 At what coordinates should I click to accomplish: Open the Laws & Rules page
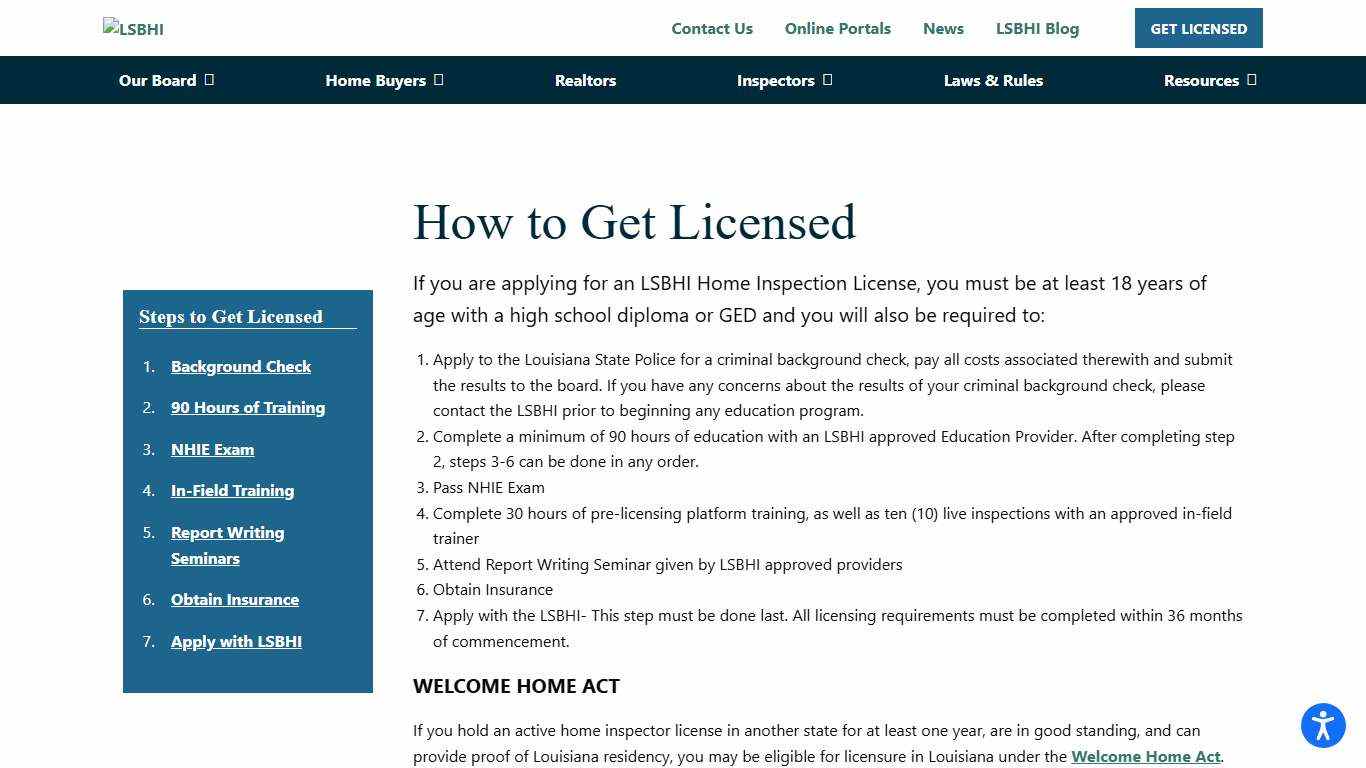[x=993, y=80]
